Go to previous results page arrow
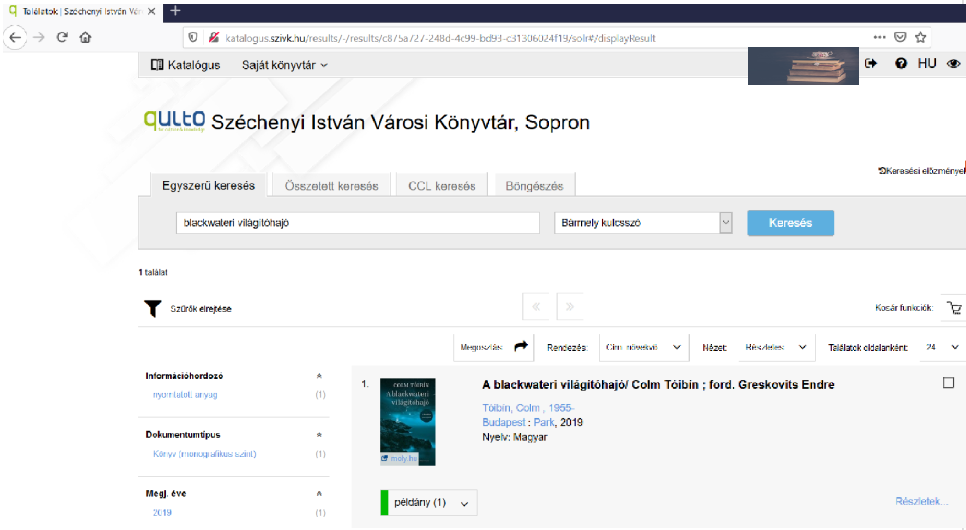 tap(536, 308)
